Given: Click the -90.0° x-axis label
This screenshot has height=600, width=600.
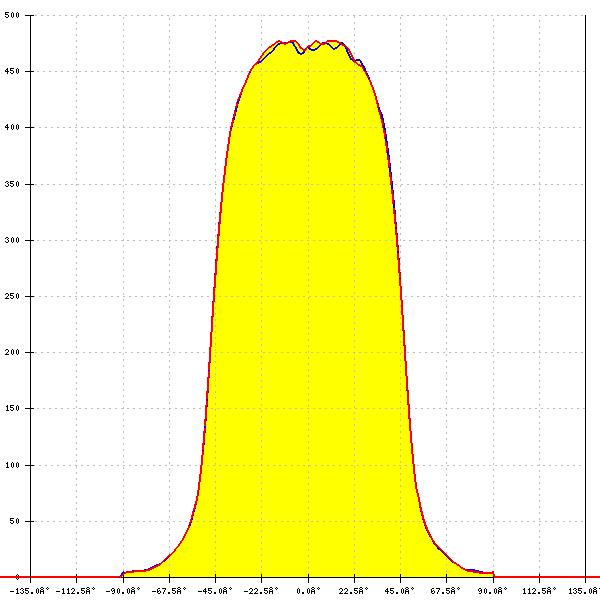Looking at the screenshot, I should click(x=124, y=591).
